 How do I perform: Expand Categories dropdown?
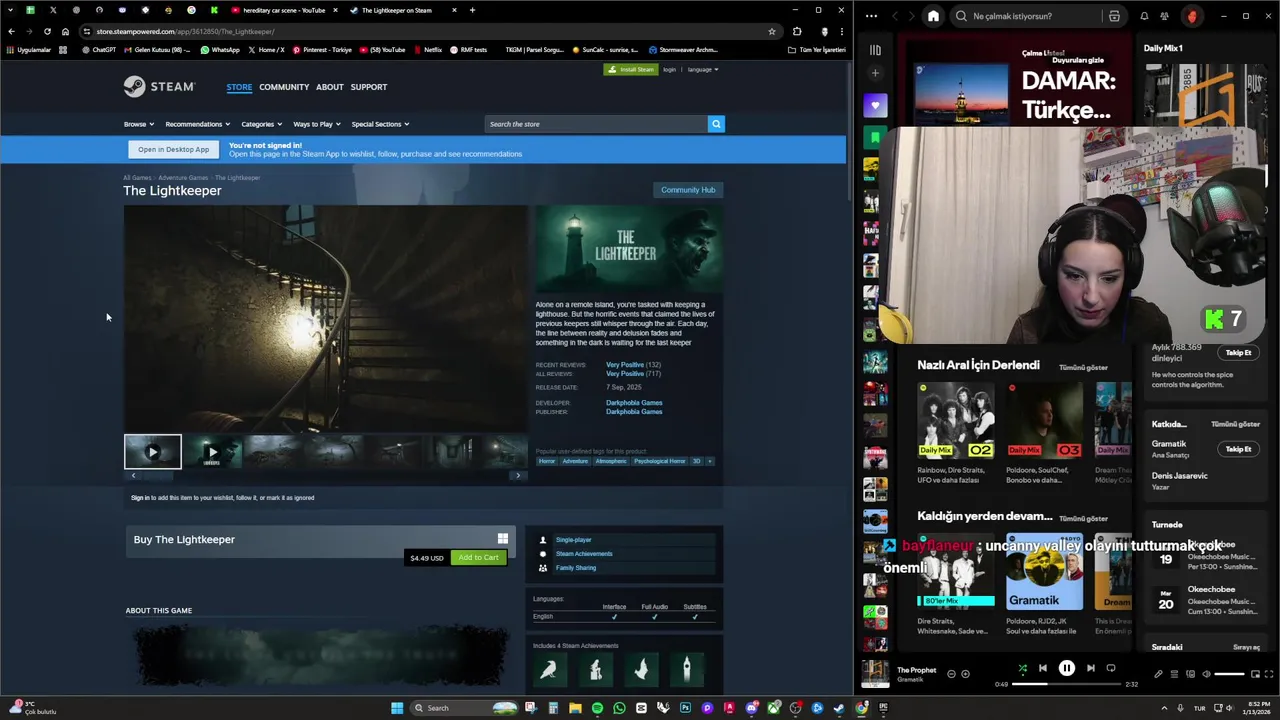coord(261,124)
